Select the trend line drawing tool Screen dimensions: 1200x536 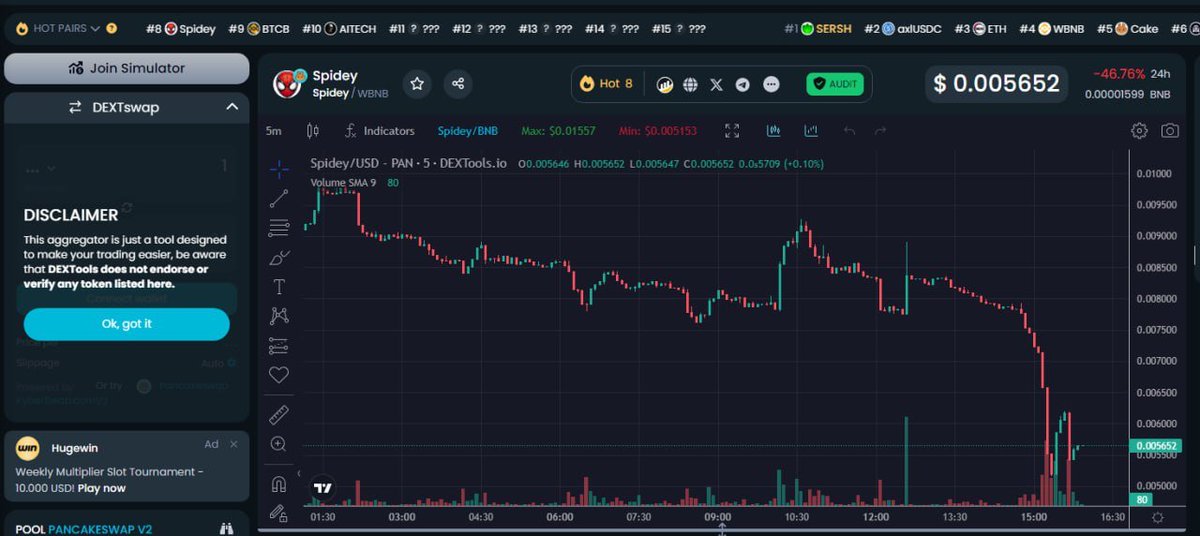tap(279, 198)
